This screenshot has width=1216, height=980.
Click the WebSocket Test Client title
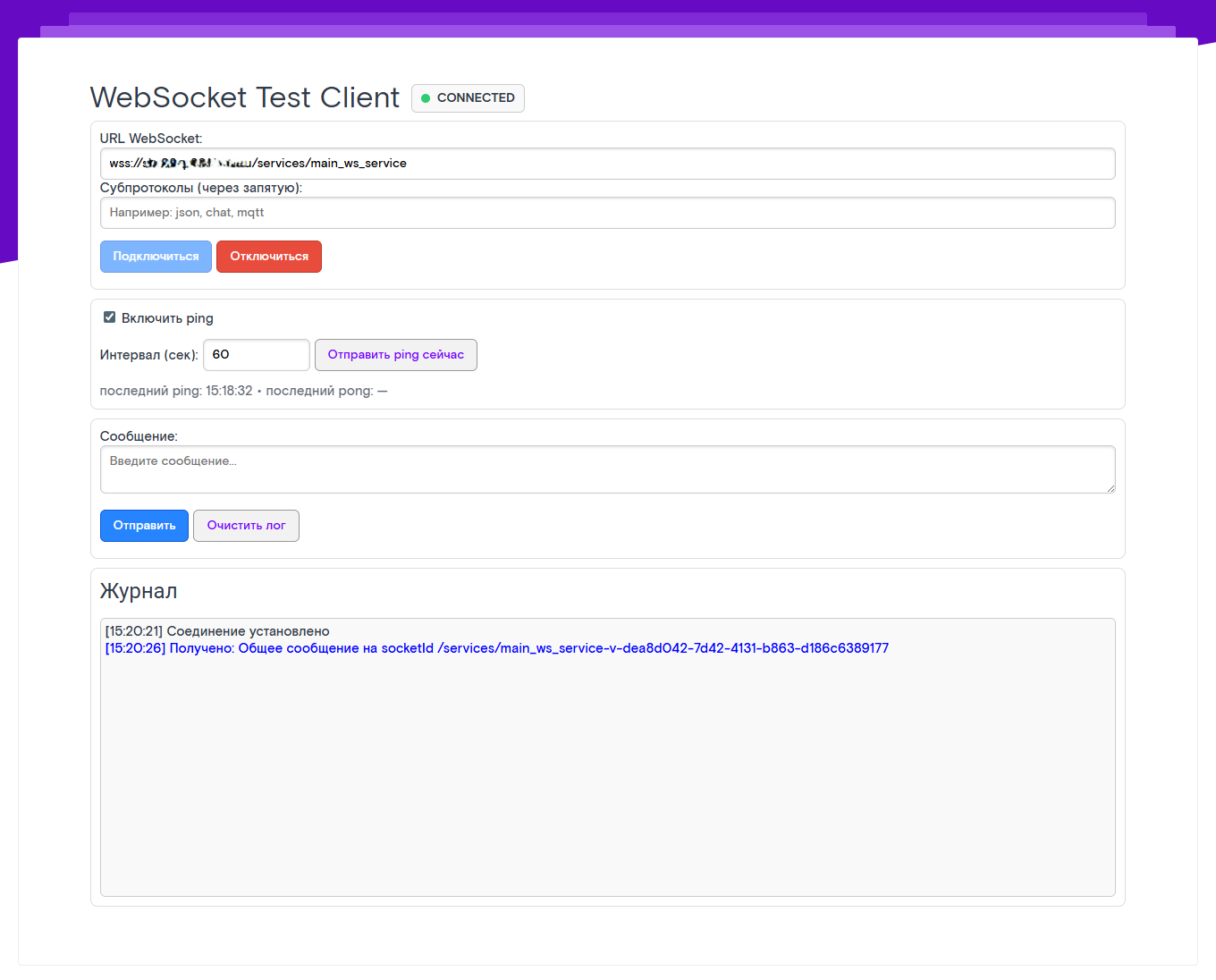pos(245,97)
